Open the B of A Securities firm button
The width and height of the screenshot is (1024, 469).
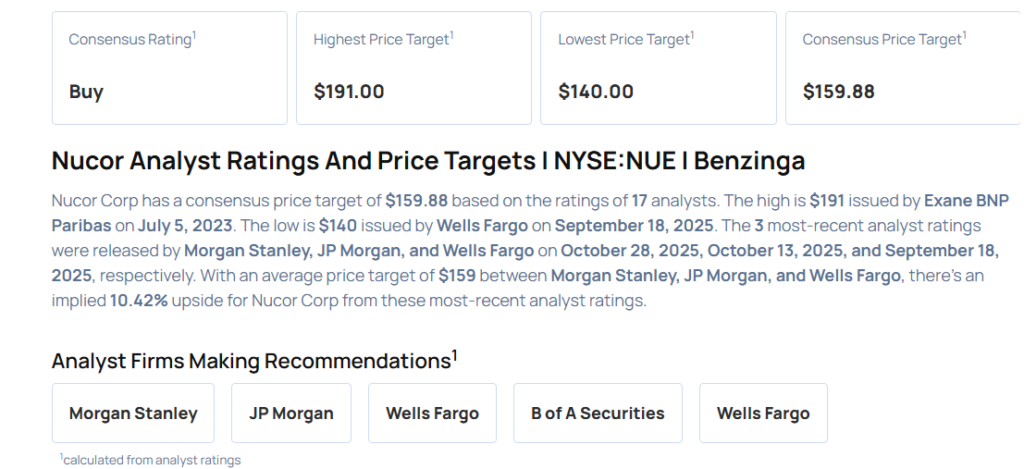[597, 413]
